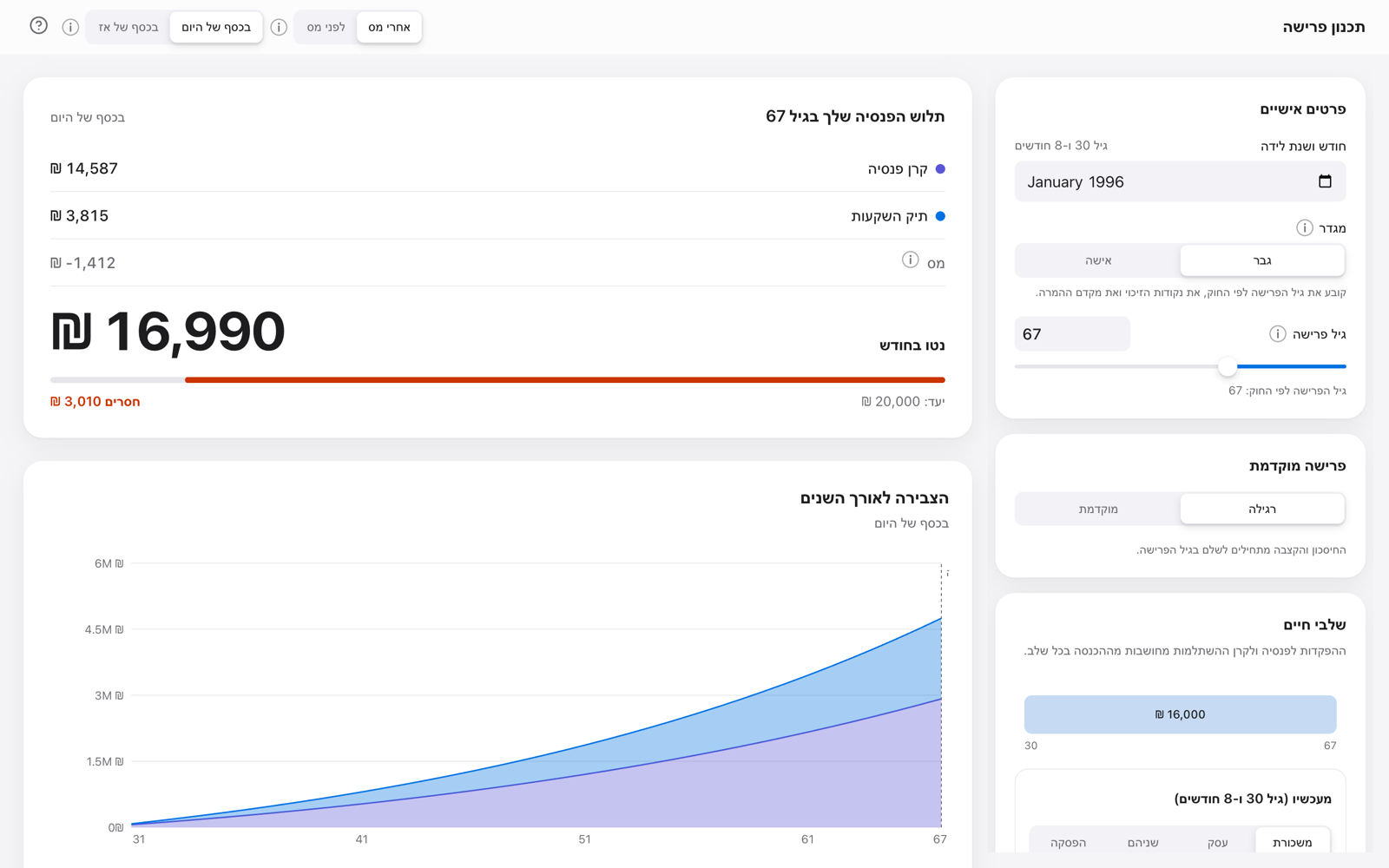Switch to לפני מס view

(x=326, y=27)
